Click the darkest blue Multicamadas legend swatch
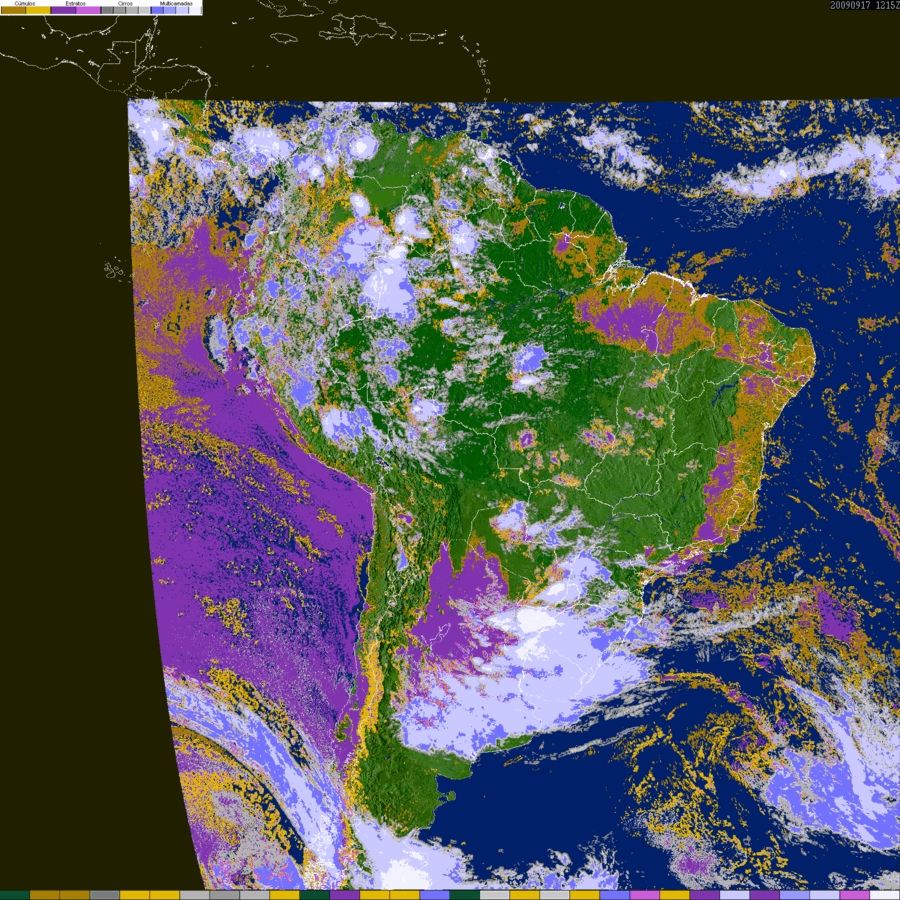Screen dimensions: 900x900 [157, 10]
